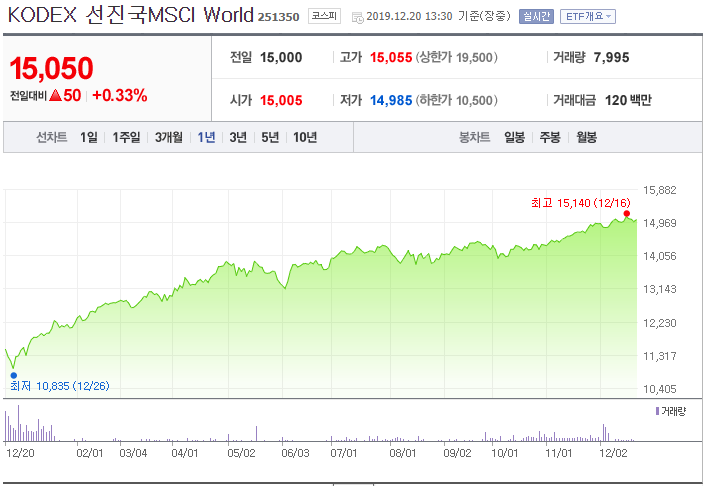The width and height of the screenshot is (703, 486).
Task: Click the 거래량 value 7,995
Action: coord(612,57)
